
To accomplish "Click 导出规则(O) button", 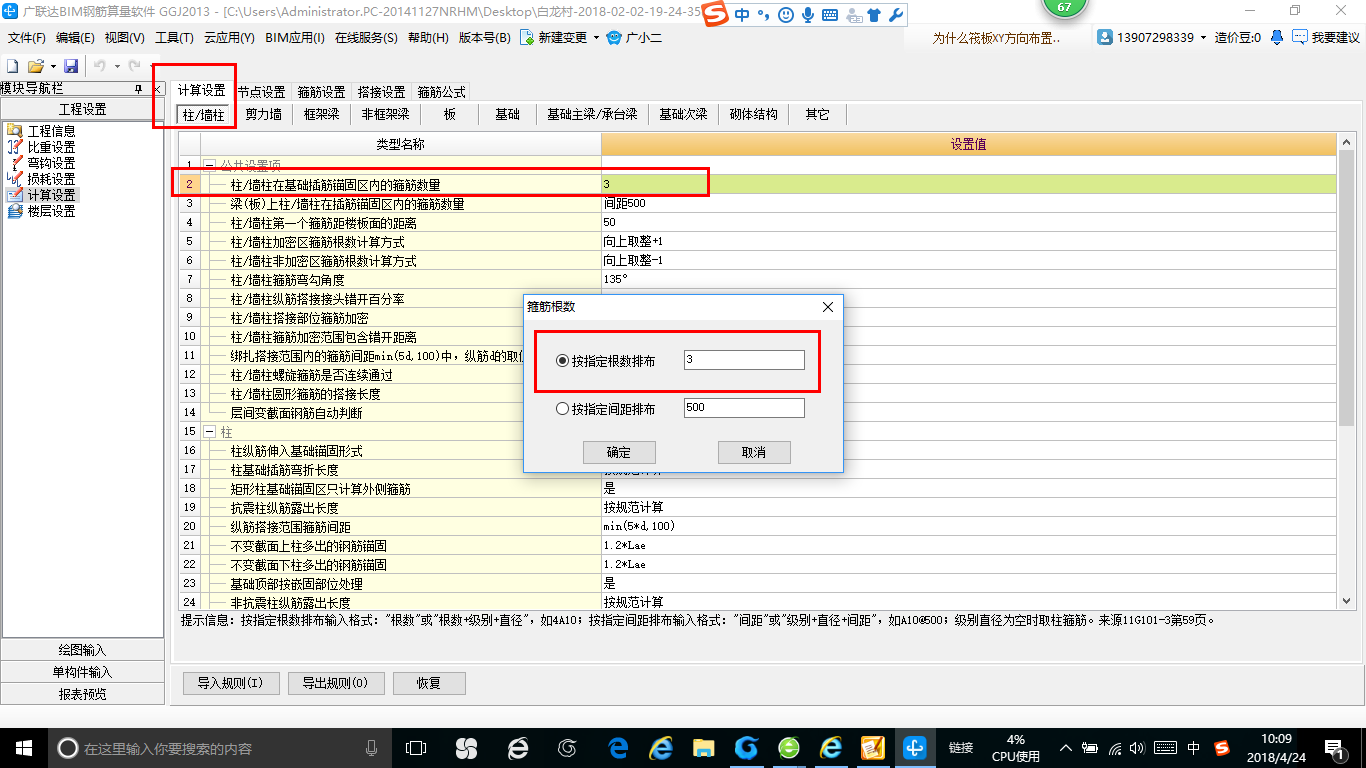I will pos(335,684).
